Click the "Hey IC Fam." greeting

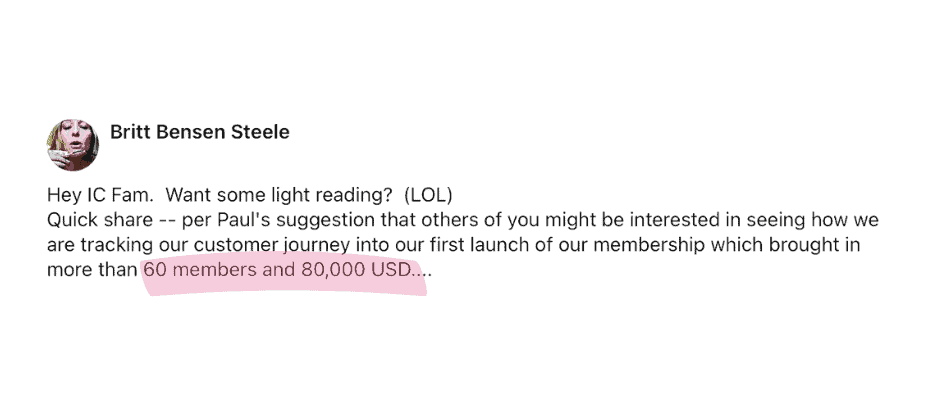(100, 196)
